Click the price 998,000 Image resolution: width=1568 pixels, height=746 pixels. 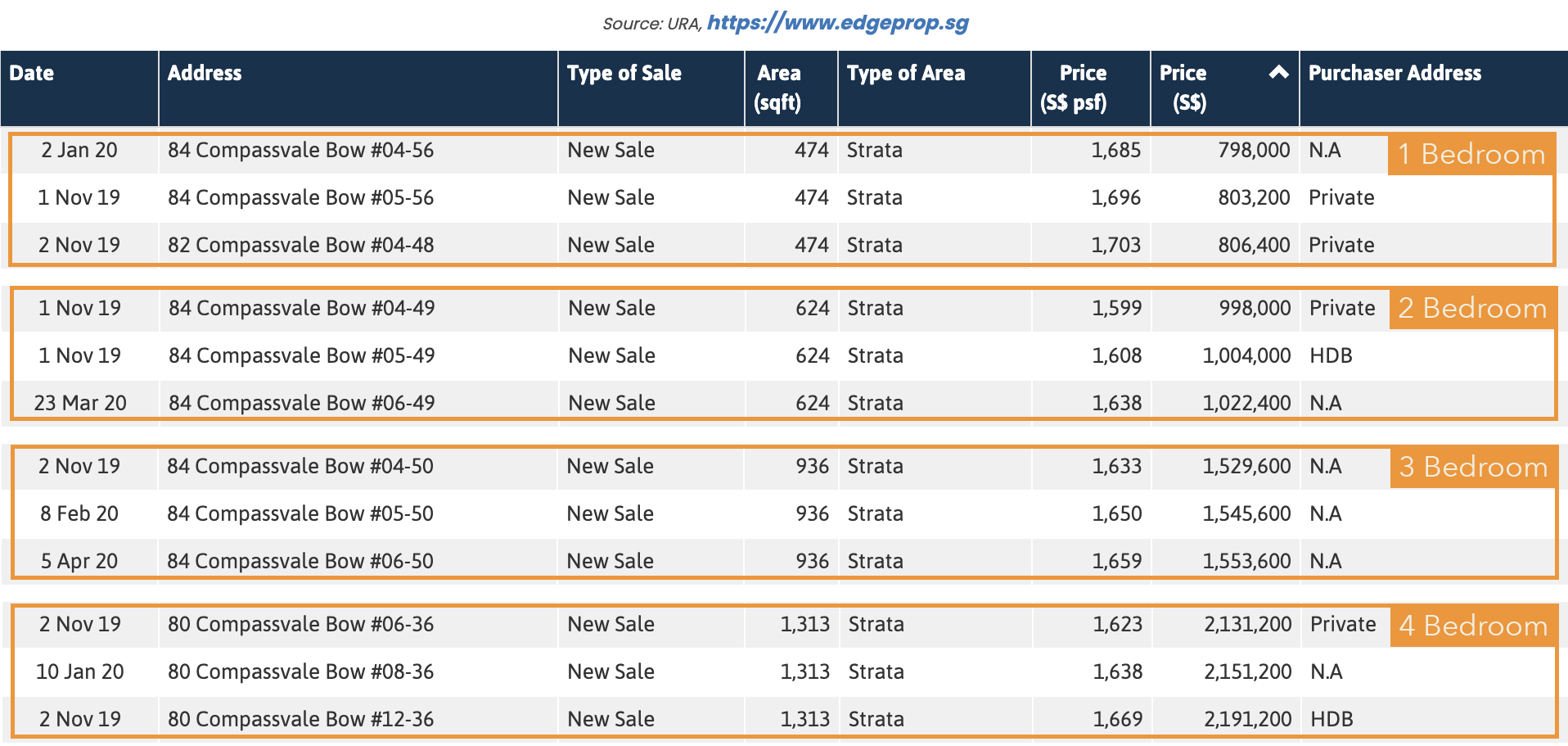[x=1255, y=309]
